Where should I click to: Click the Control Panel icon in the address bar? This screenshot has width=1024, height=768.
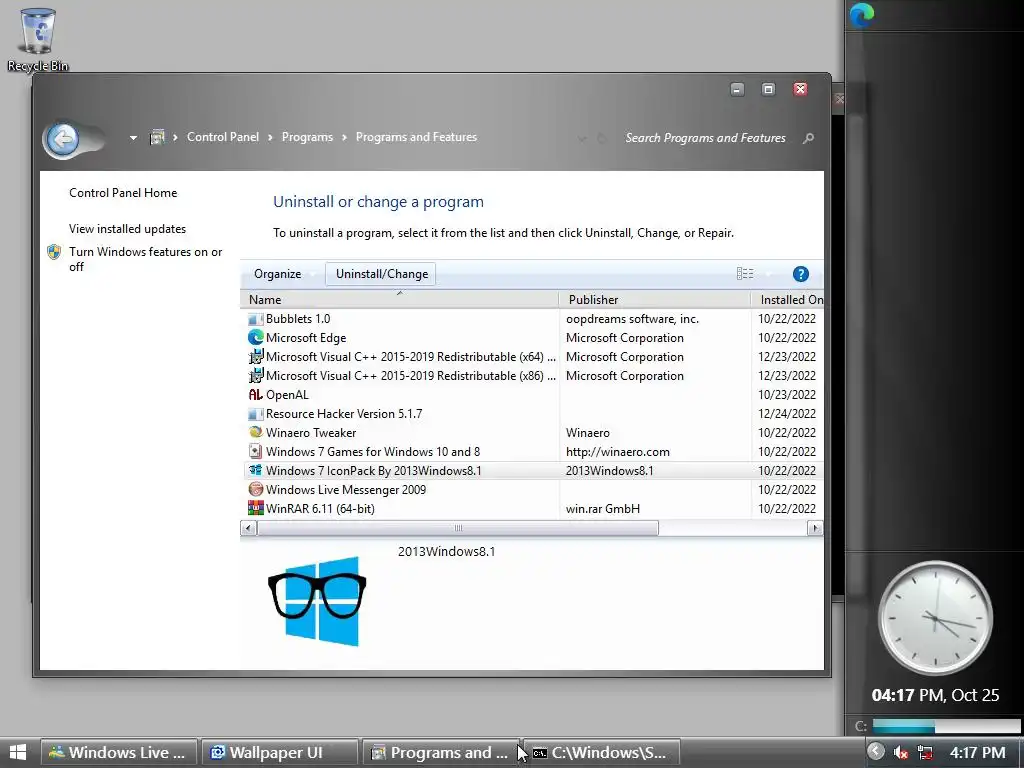click(157, 137)
